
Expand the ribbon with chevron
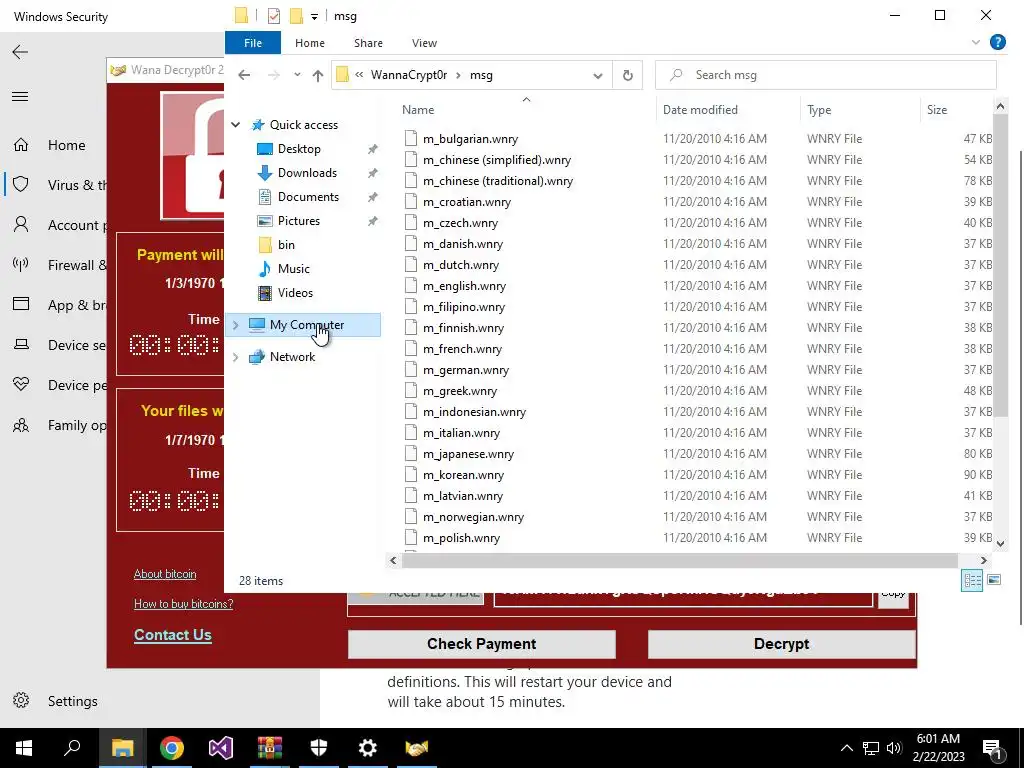click(x=976, y=42)
